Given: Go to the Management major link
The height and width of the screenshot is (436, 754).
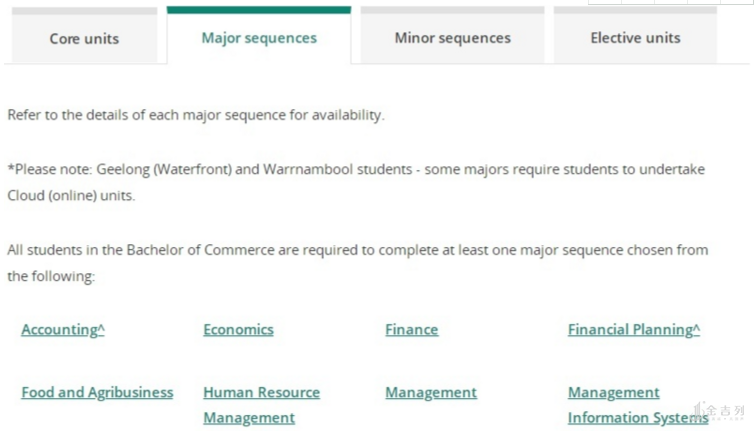Looking at the screenshot, I should (431, 393).
